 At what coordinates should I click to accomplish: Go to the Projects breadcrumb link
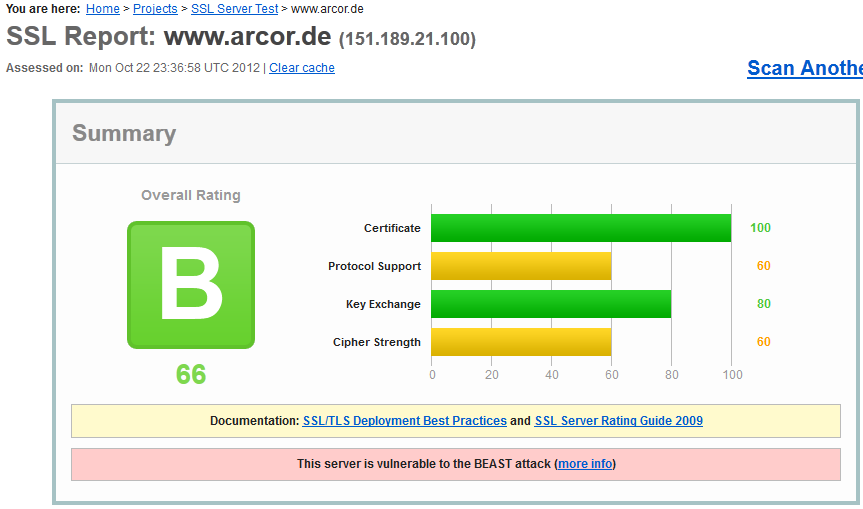coord(155,9)
